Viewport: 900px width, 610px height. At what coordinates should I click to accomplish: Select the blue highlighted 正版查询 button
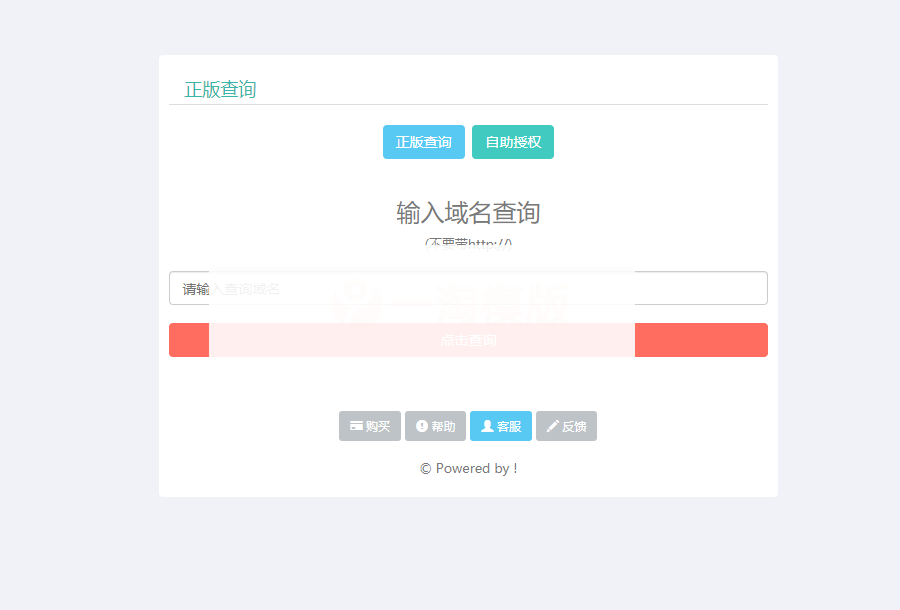pos(423,141)
